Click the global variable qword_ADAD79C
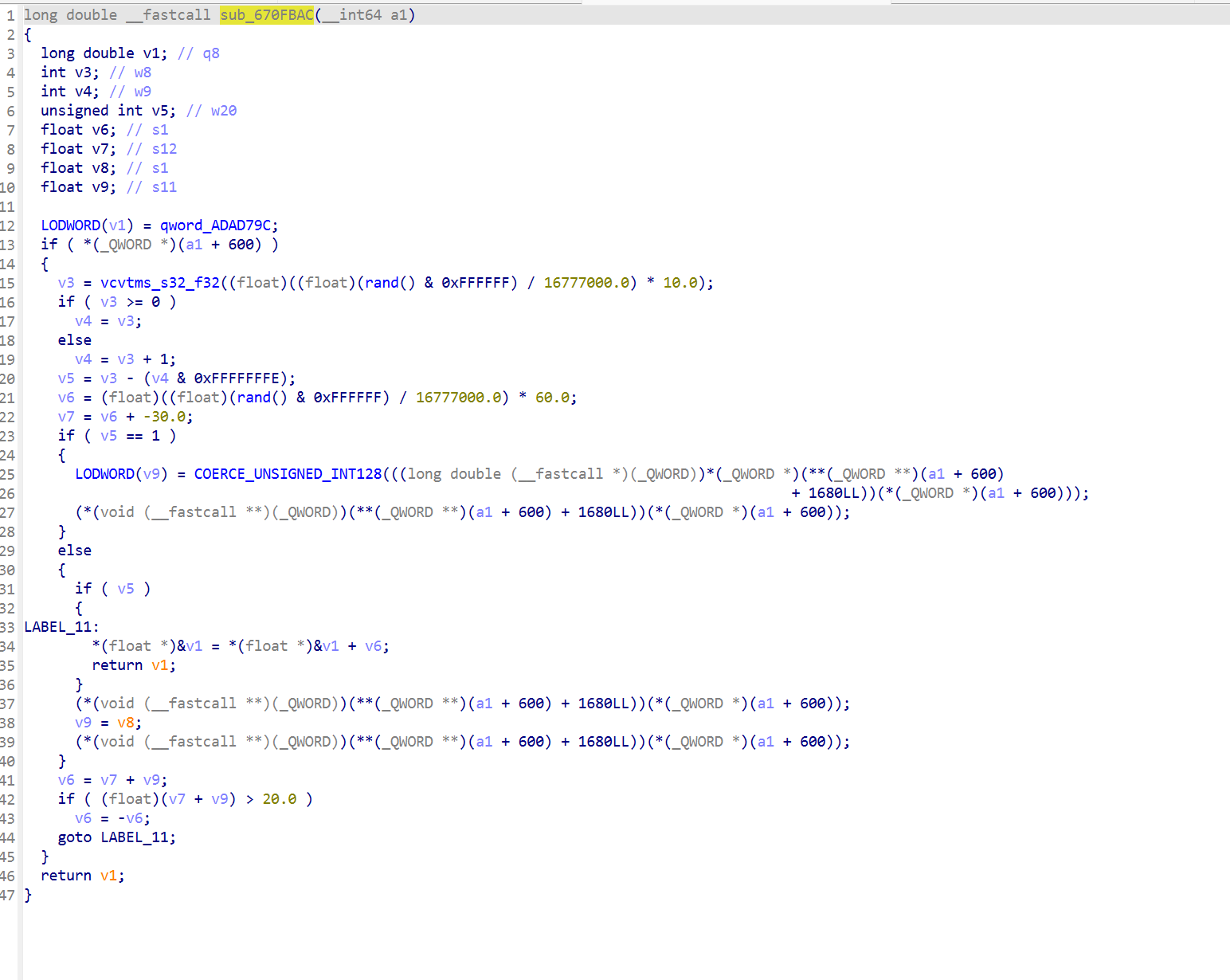Viewport: 1230px width, 980px height. 215,225
